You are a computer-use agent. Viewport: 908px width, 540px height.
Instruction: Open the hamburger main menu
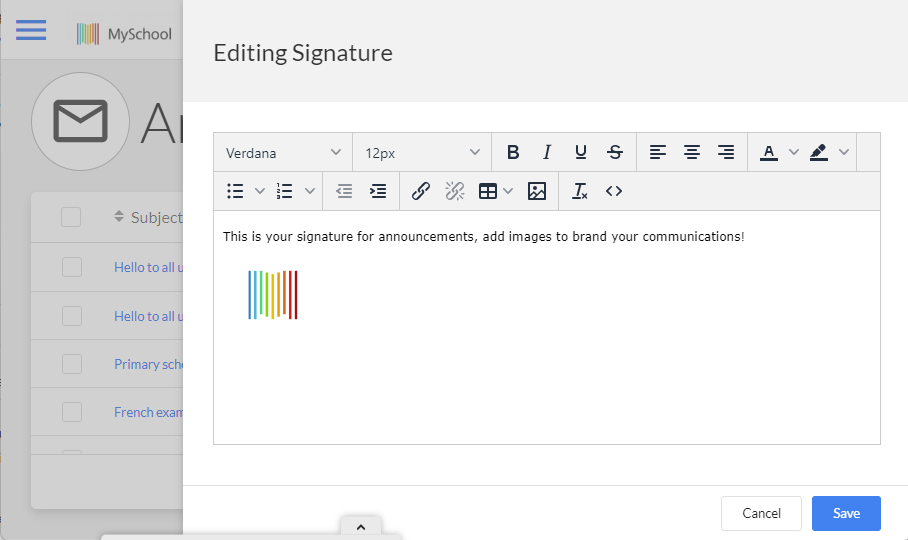(x=31, y=30)
